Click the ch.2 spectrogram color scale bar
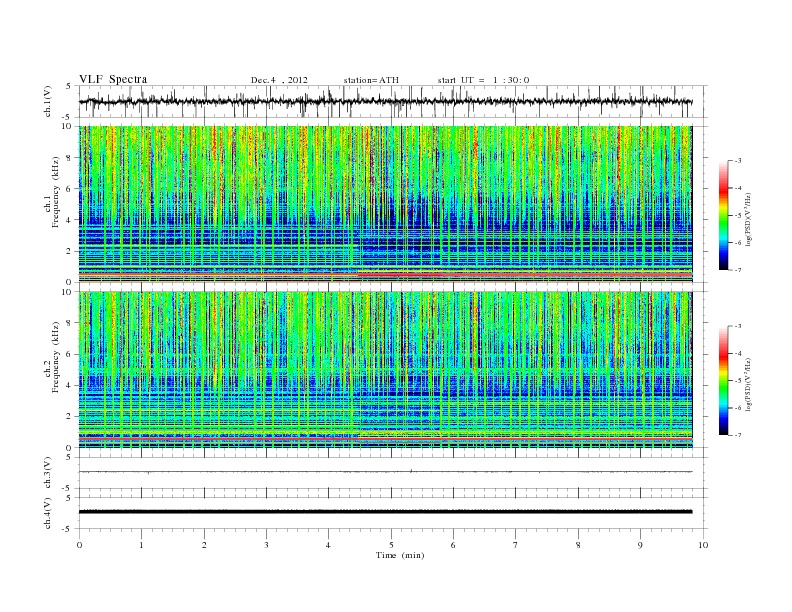The width and height of the screenshot is (792, 612). click(x=723, y=381)
